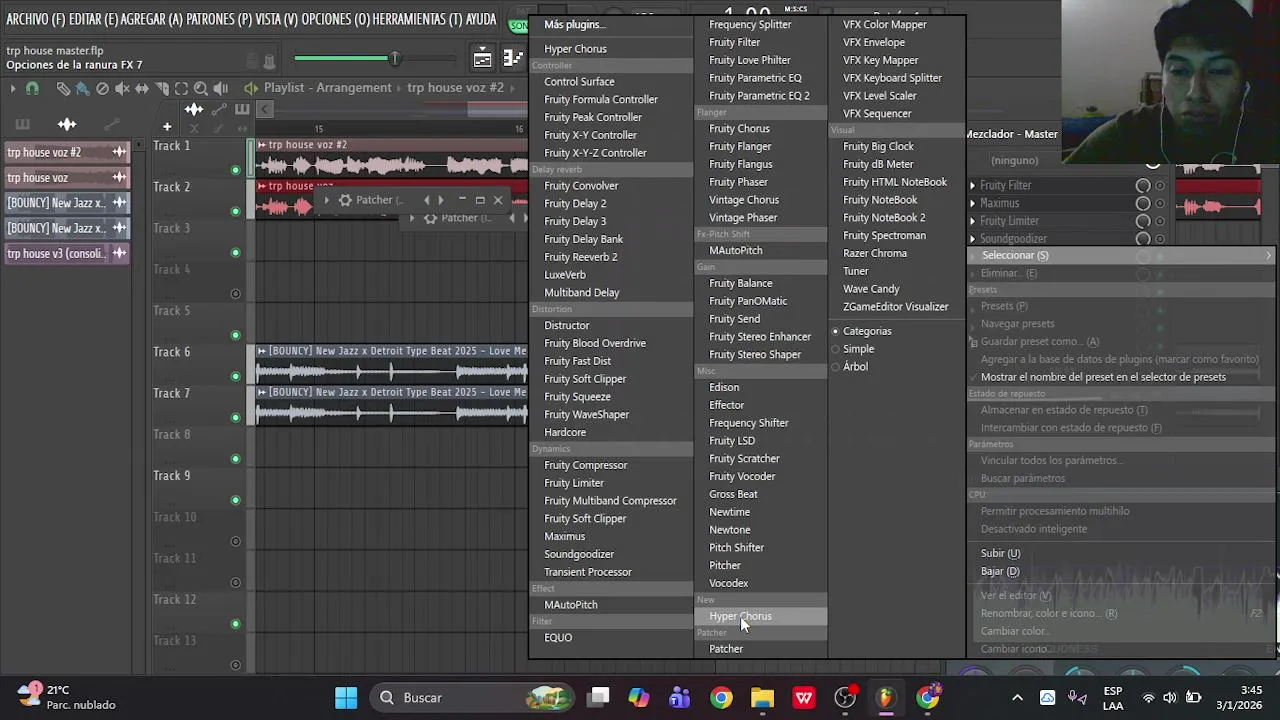Choose Hyper Chorus under New category

(x=760, y=616)
